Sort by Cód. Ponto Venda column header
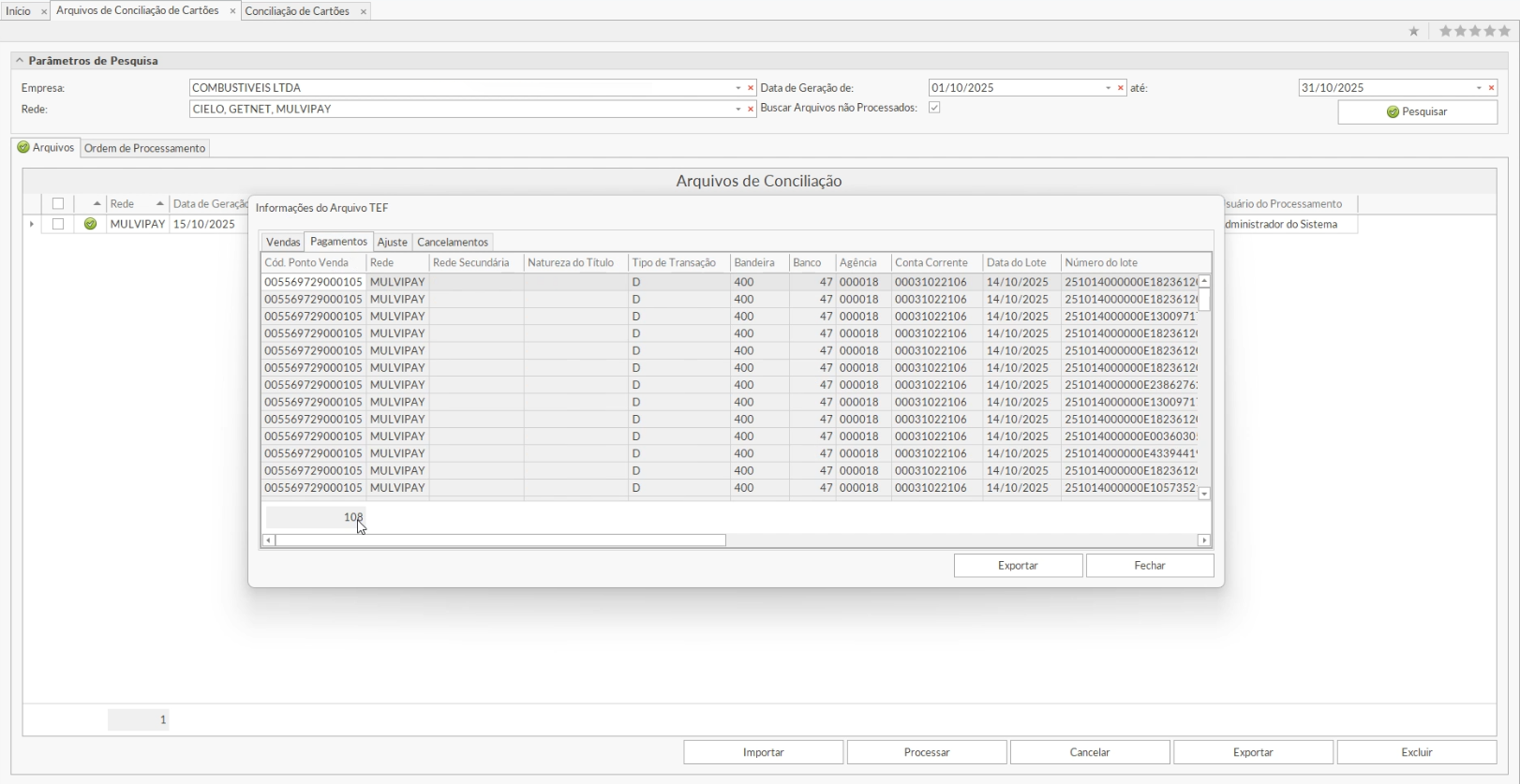Image resolution: width=1520 pixels, height=784 pixels. pos(313,263)
